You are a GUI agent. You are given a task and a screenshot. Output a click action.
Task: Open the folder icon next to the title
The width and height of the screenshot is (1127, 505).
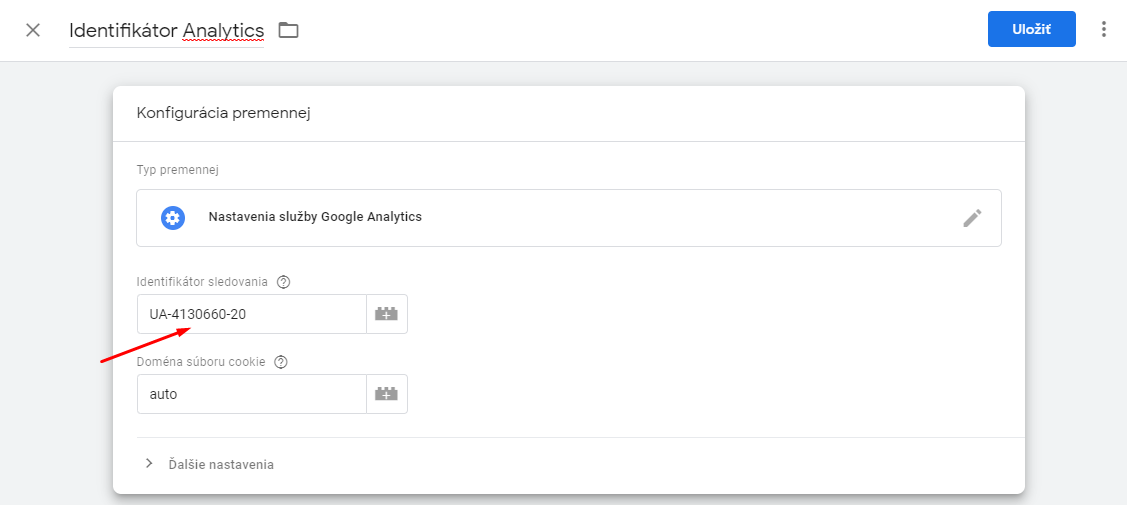[288, 30]
